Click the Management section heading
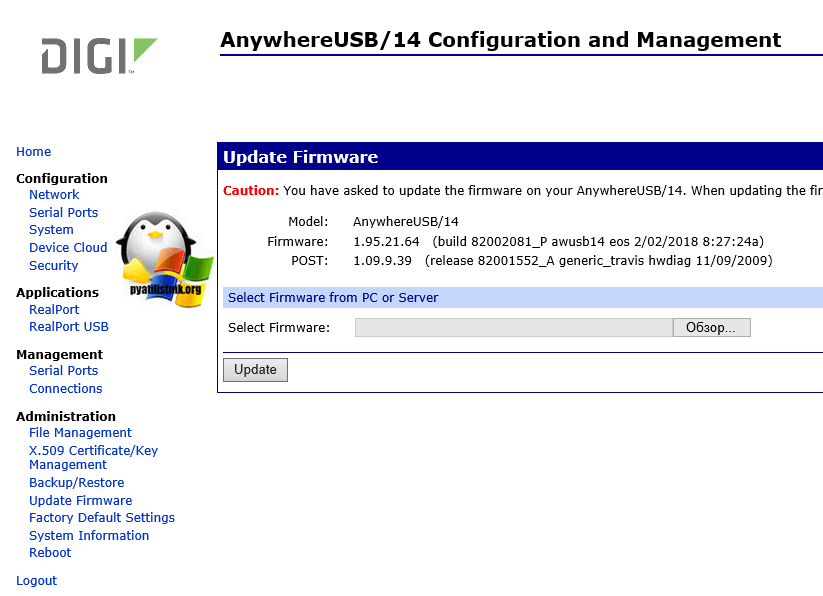The image size is (823, 596). [x=59, y=355]
